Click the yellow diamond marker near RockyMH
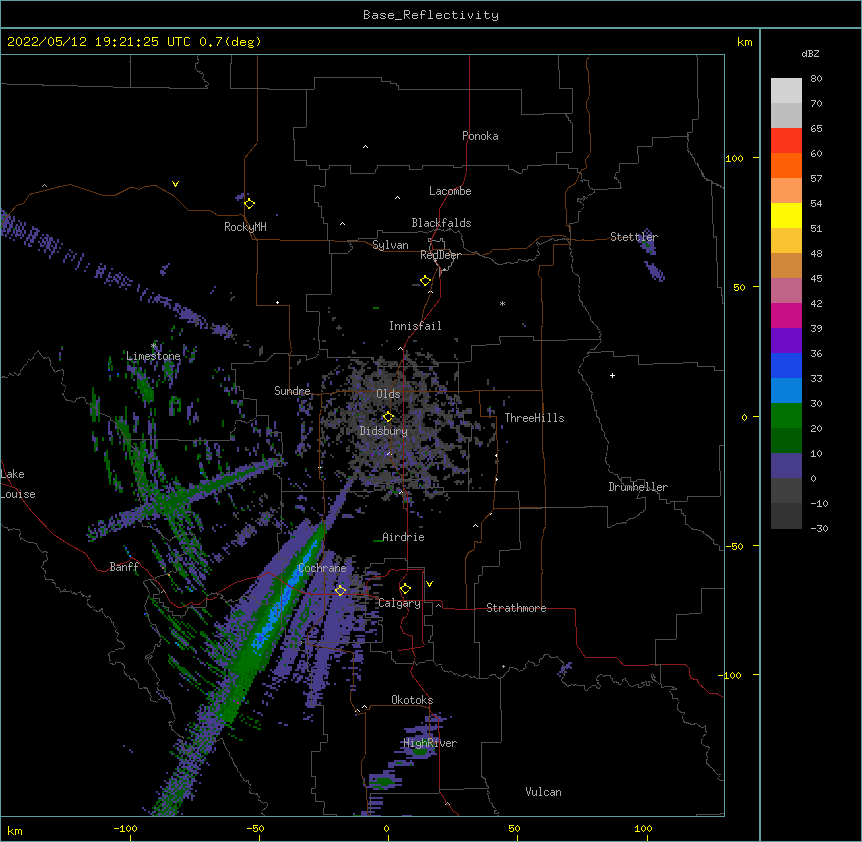This screenshot has width=862, height=842. pyautogui.click(x=250, y=204)
